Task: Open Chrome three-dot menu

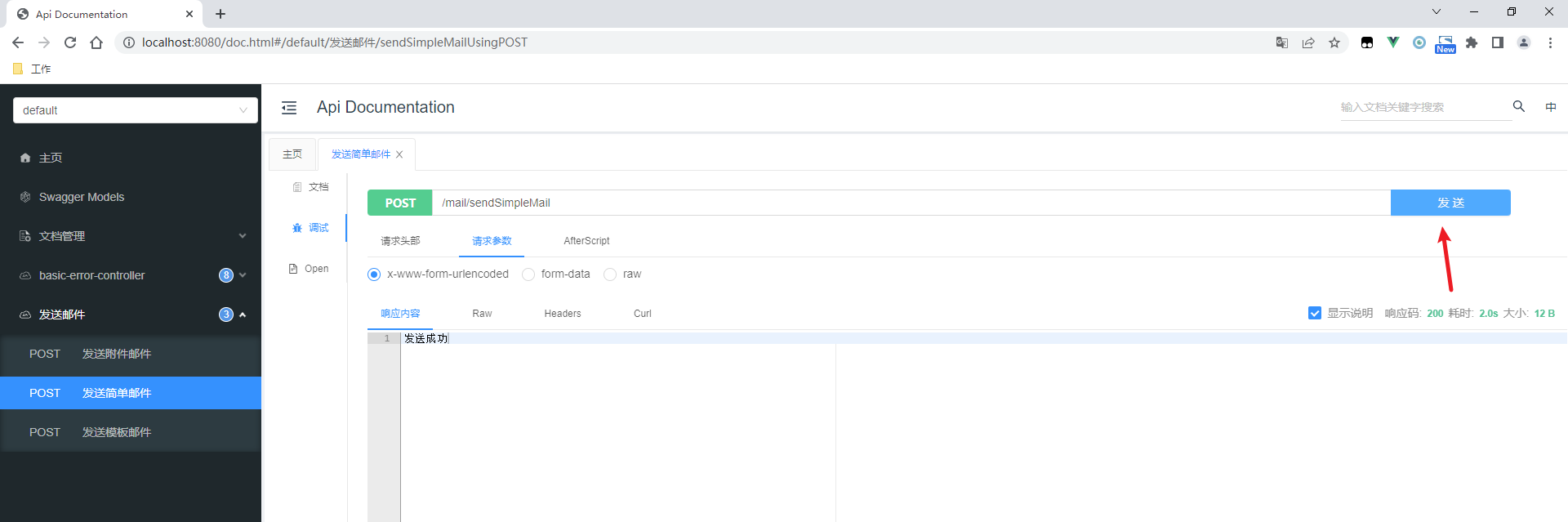Action: tap(1550, 42)
